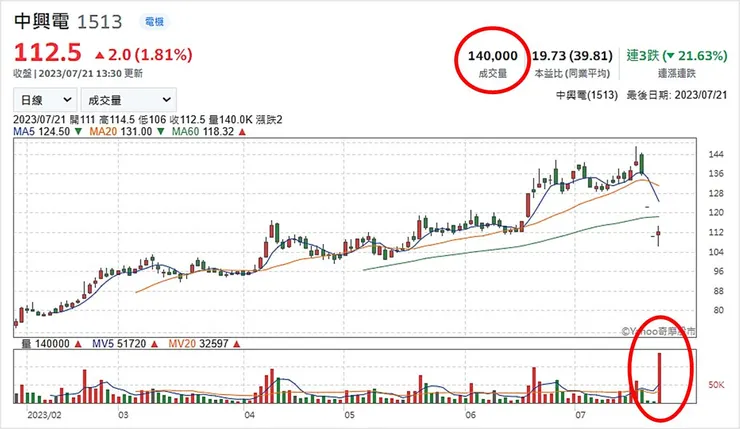The width and height of the screenshot is (740, 429).
Task: Click the 120 price axis label
Action: (716, 212)
